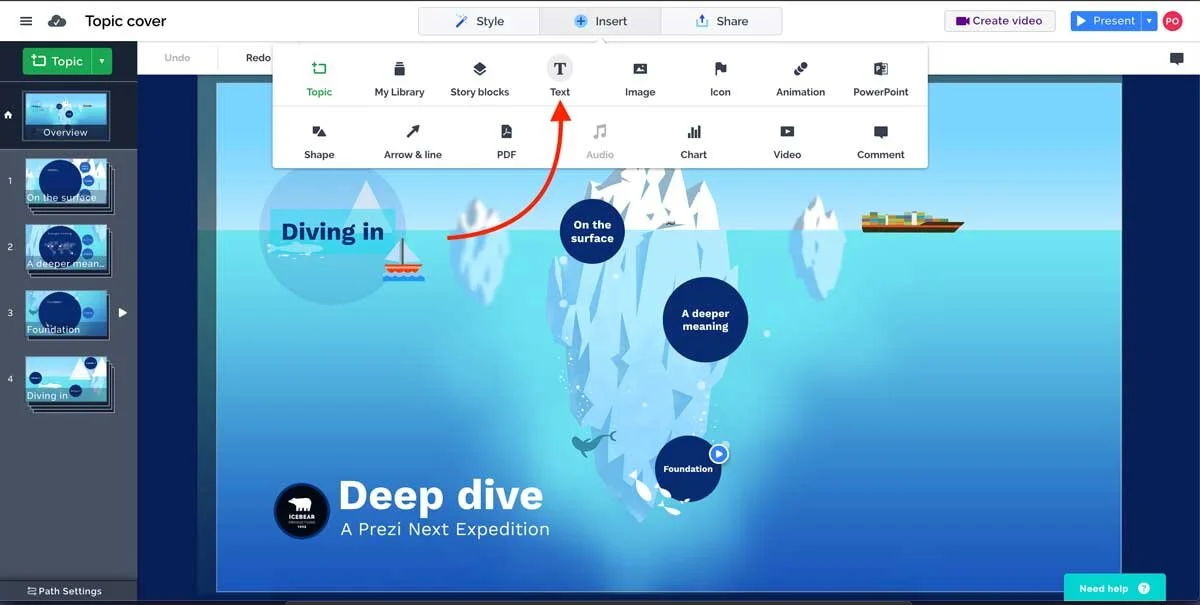The height and width of the screenshot is (605, 1200).
Task: Insert a PDF document
Action: click(x=506, y=140)
